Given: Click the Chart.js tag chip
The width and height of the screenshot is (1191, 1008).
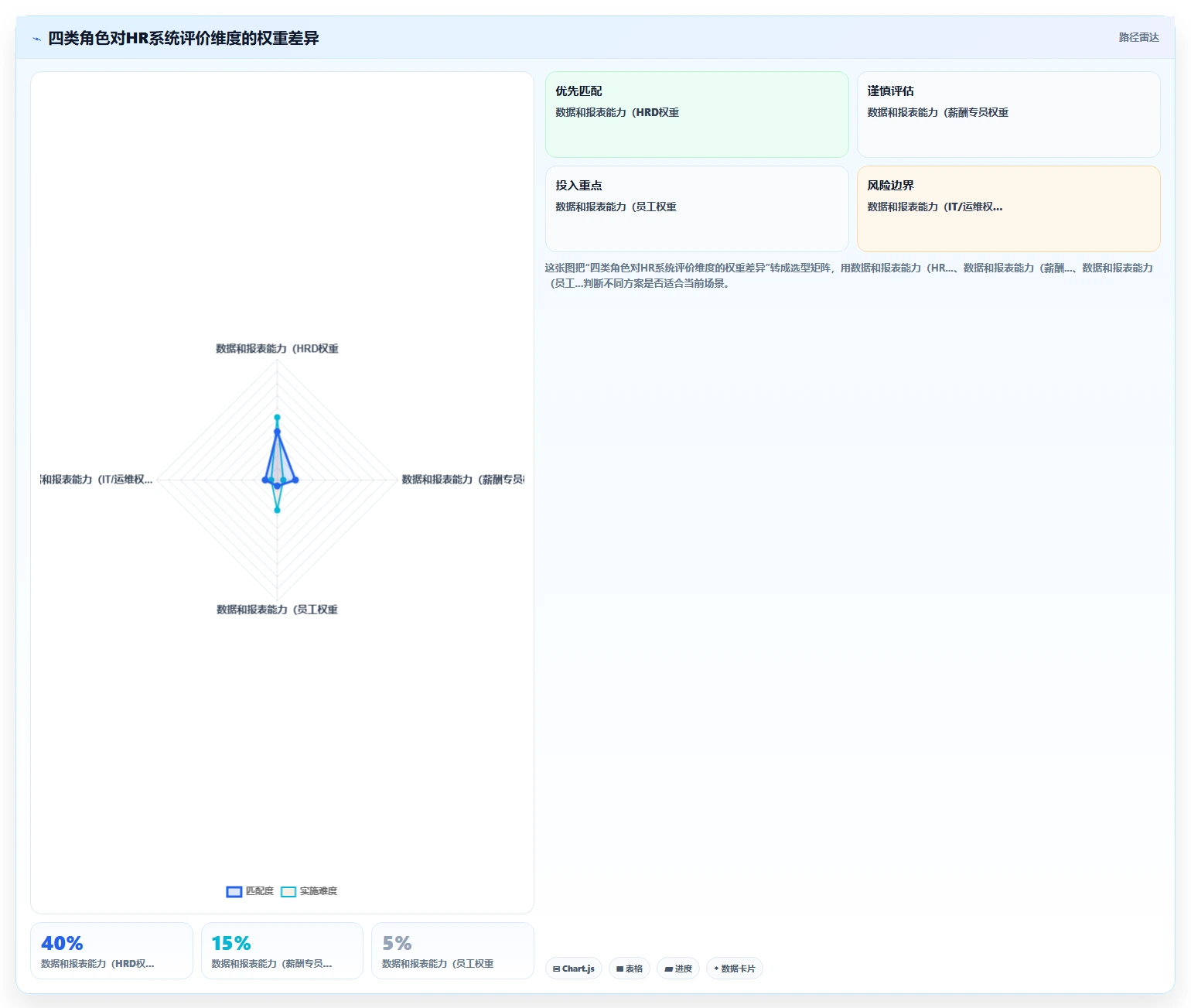Looking at the screenshot, I should (x=574, y=969).
